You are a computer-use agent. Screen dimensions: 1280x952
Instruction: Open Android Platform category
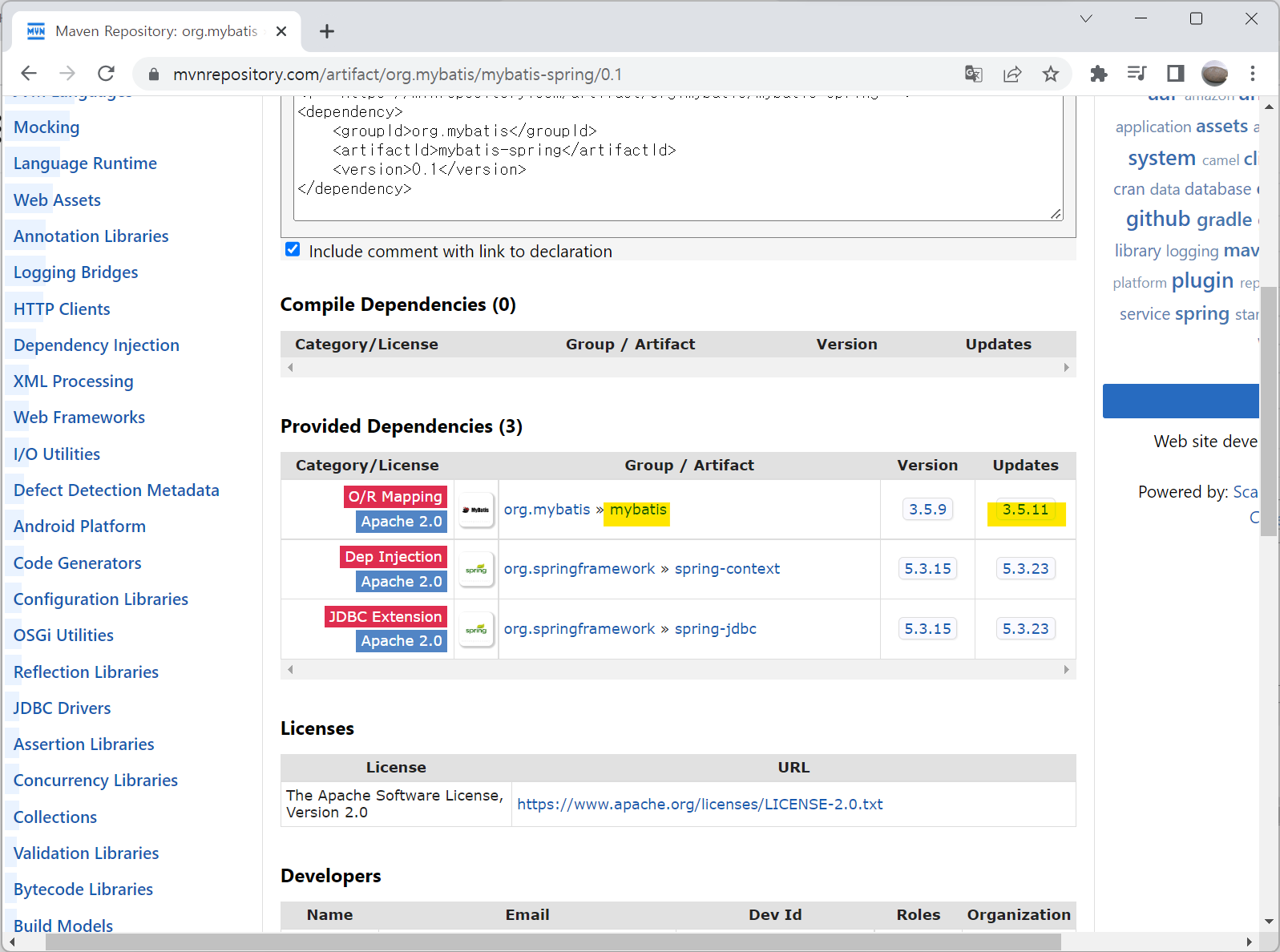(x=79, y=526)
